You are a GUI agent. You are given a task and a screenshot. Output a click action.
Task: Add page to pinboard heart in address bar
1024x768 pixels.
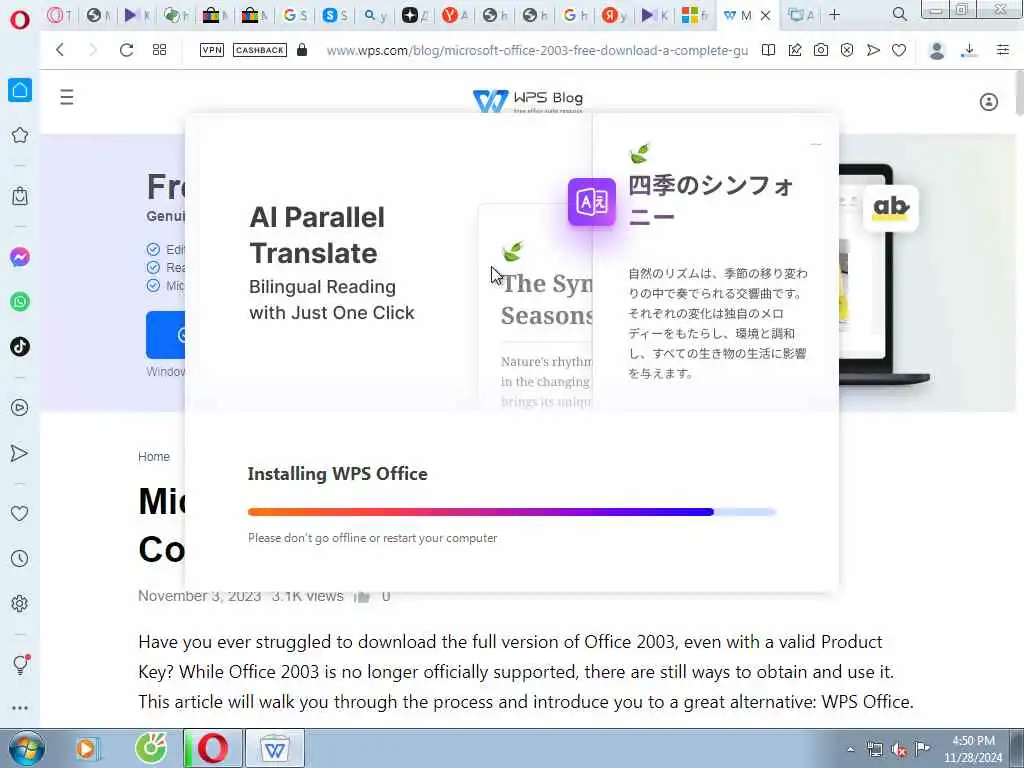coord(899,50)
